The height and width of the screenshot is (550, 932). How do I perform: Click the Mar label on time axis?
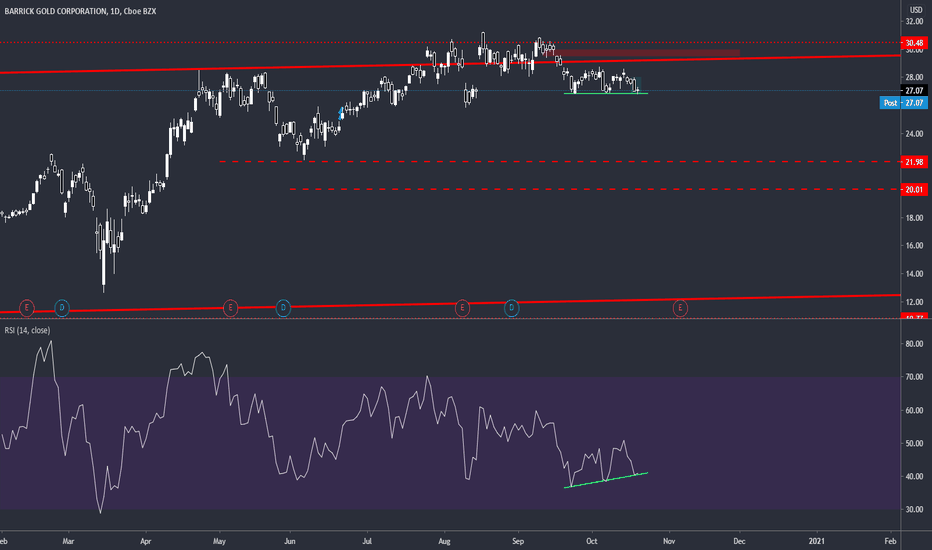point(68,541)
